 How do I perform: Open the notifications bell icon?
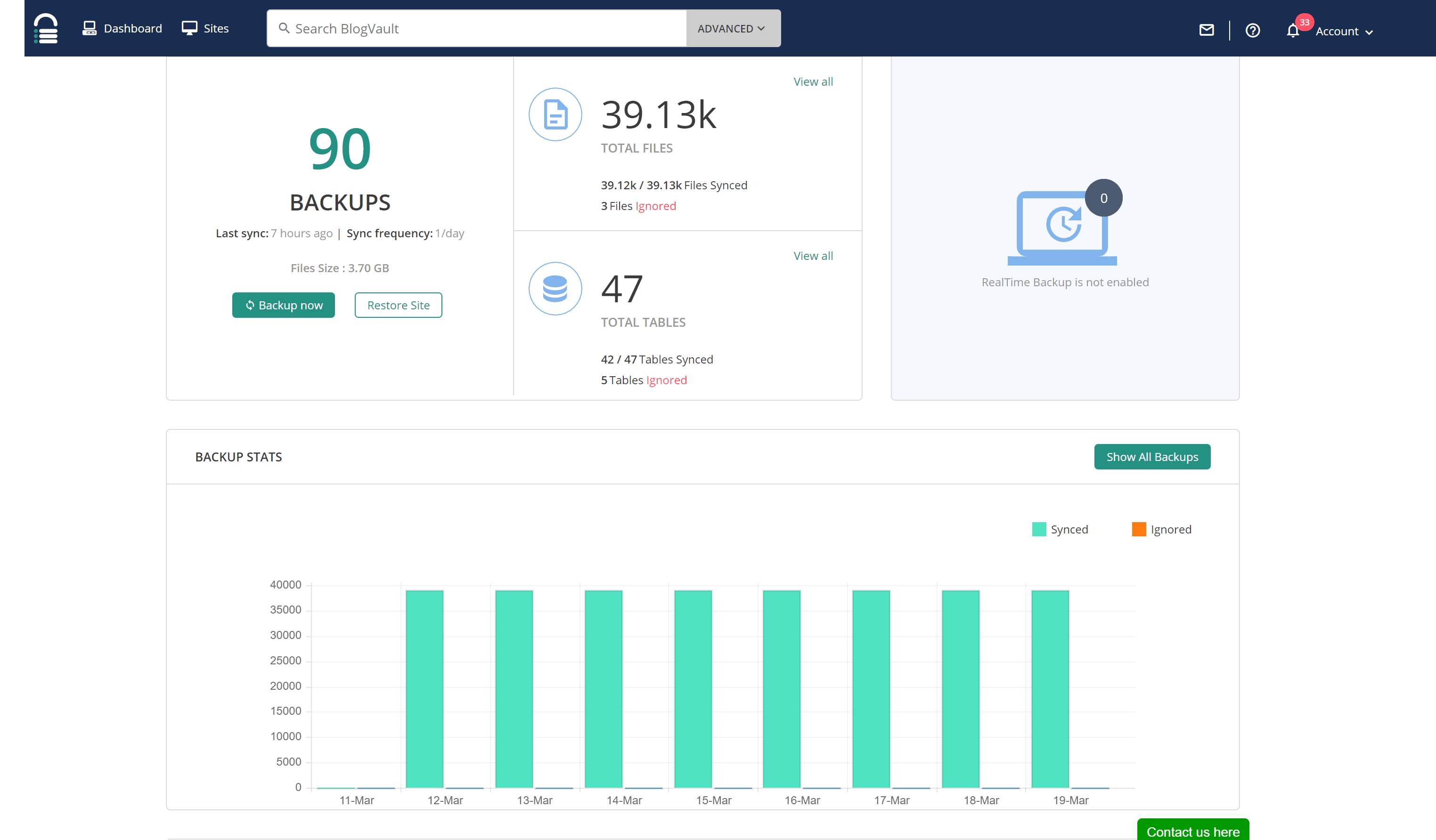coord(1292,31)
